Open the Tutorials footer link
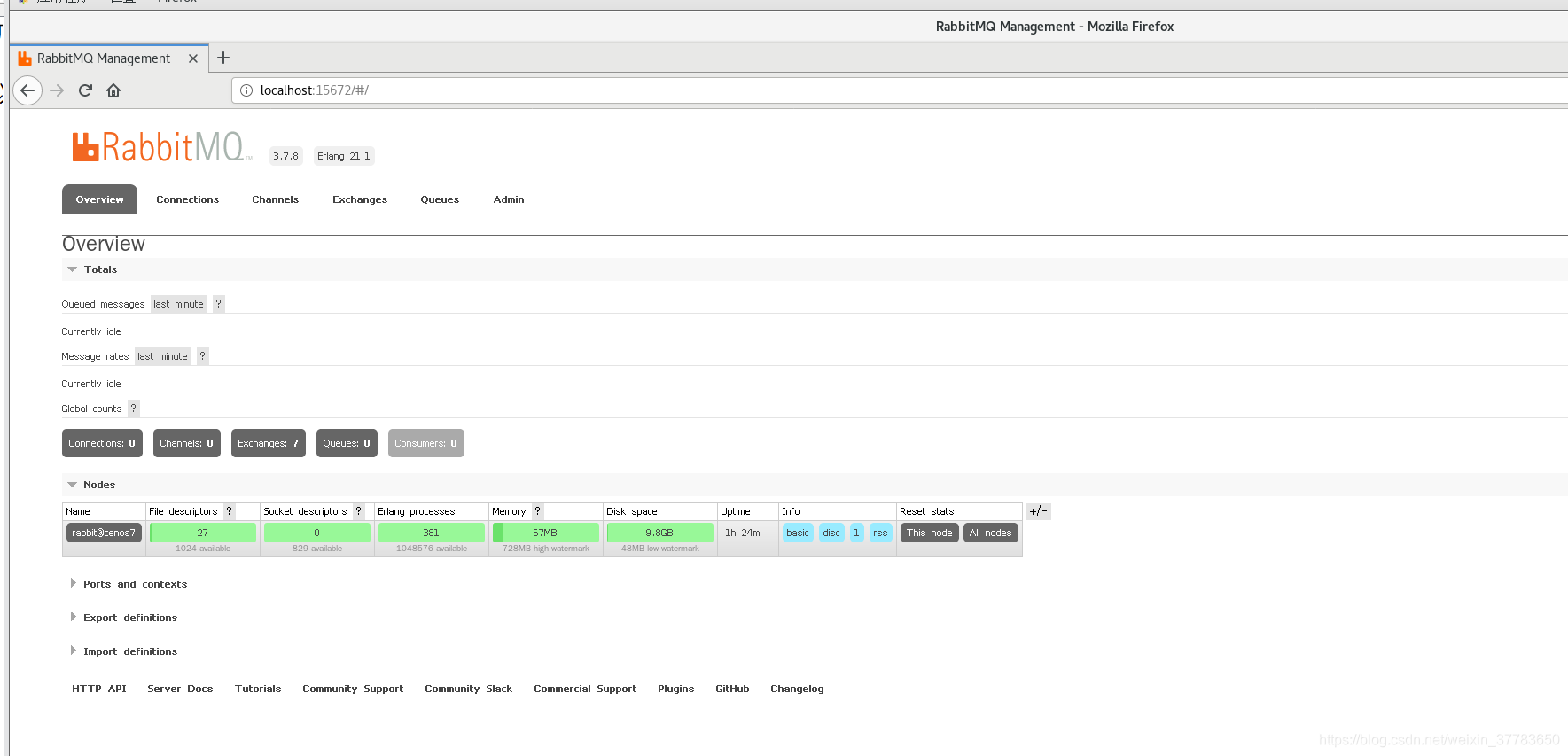The image size is (1568, 756). pyautogui.click(x=258, y=689)
